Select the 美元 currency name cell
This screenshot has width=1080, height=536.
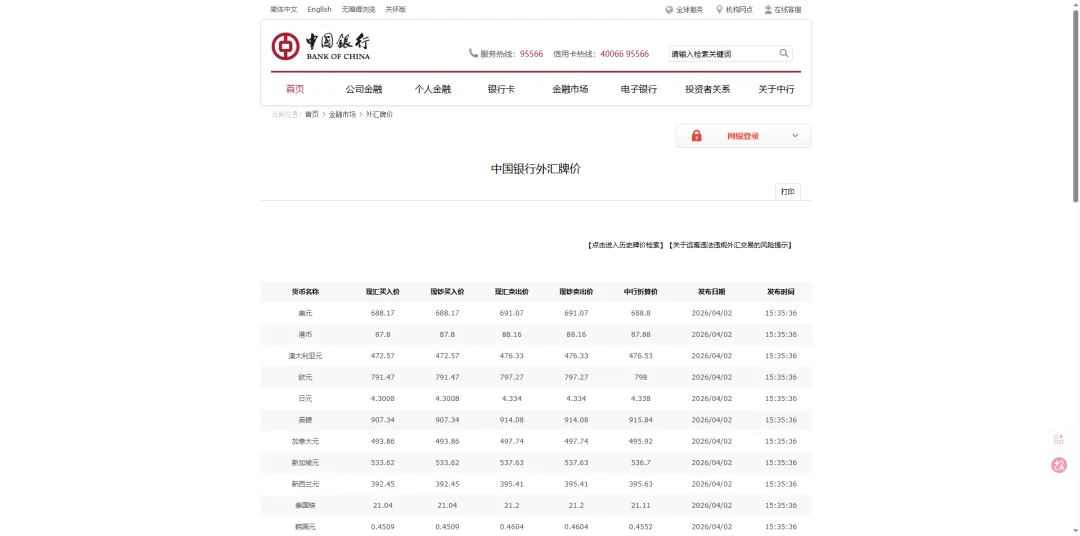[x=305, y=313]
